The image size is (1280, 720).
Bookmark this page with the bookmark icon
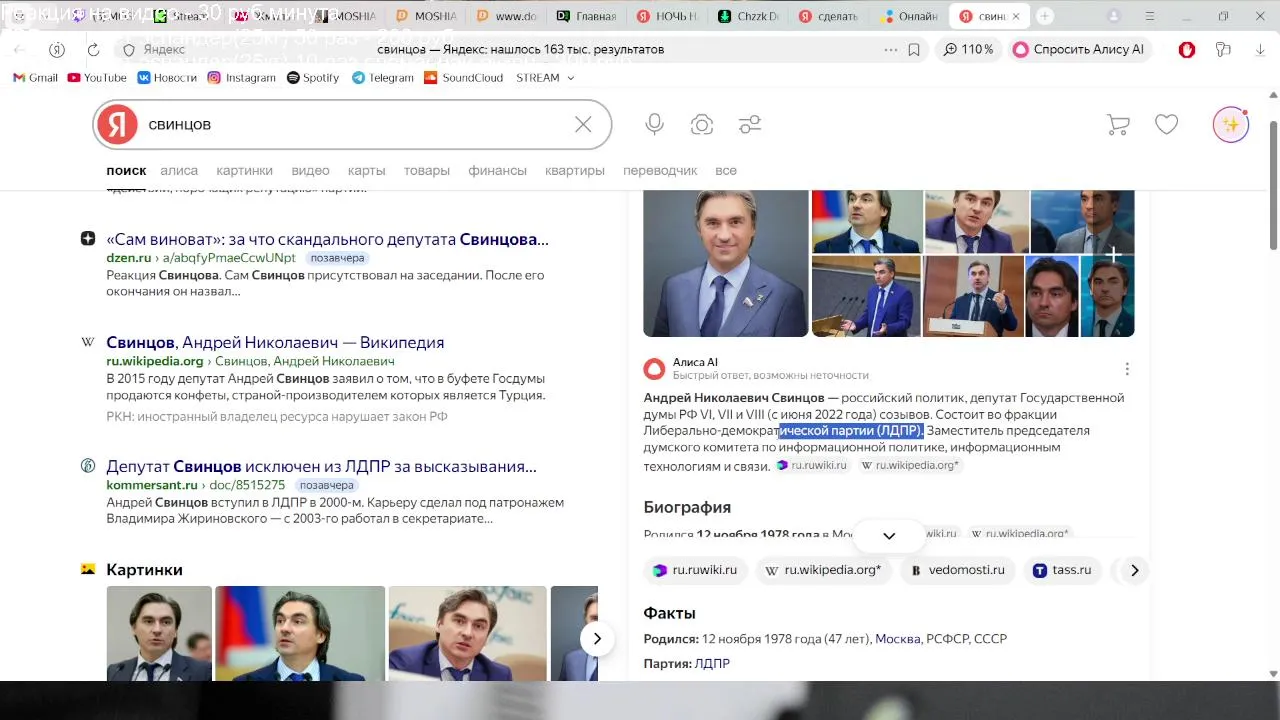[x=914, y=49]
